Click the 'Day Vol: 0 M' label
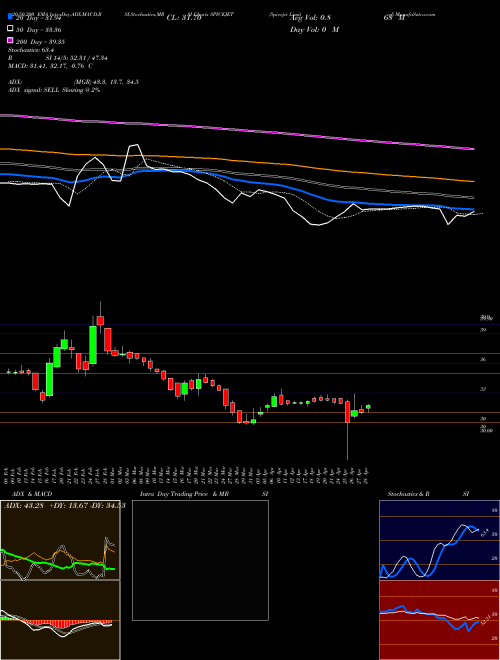Viewport: 500px width, 660px height. coord(314,29)
